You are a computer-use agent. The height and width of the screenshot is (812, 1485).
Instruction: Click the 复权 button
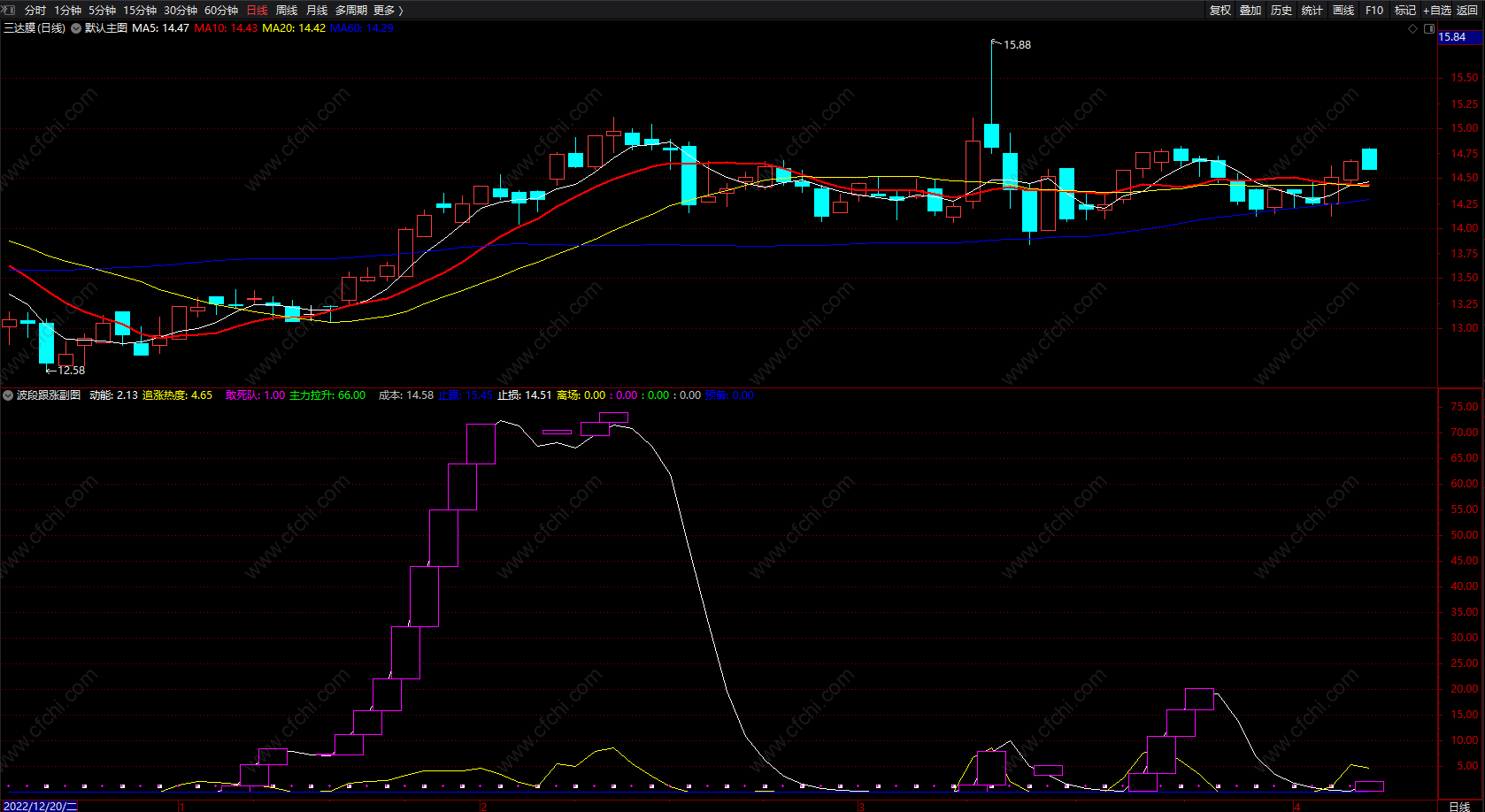[x=1220, y=11]
